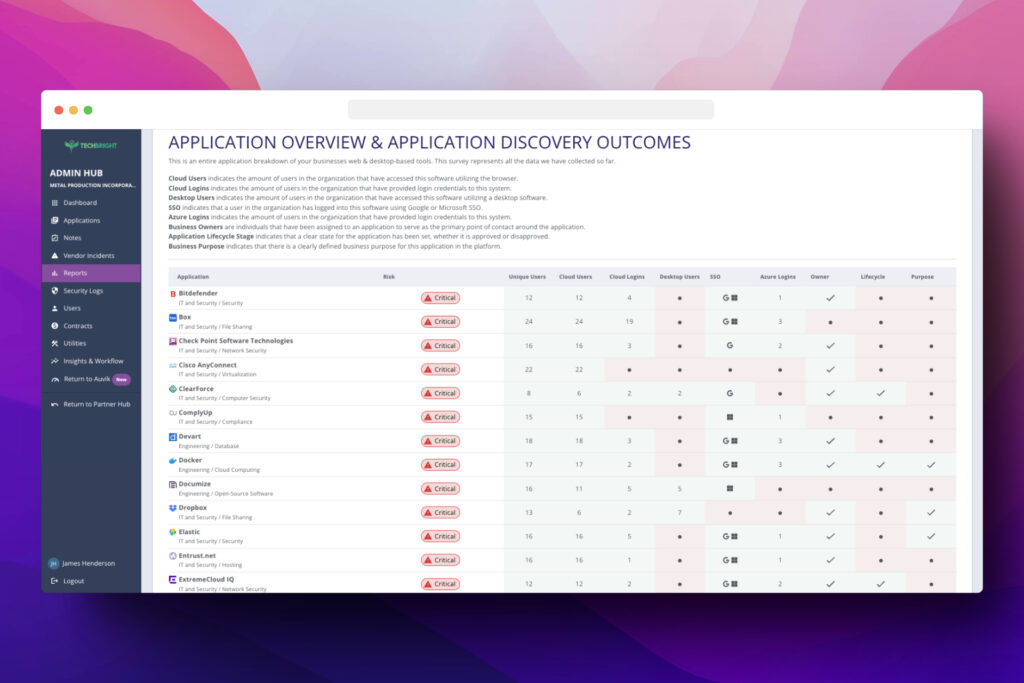The width and height of the screenshot is (1024, 683).
Task: Click the ClearForce app icon
Action: point(172,389)
